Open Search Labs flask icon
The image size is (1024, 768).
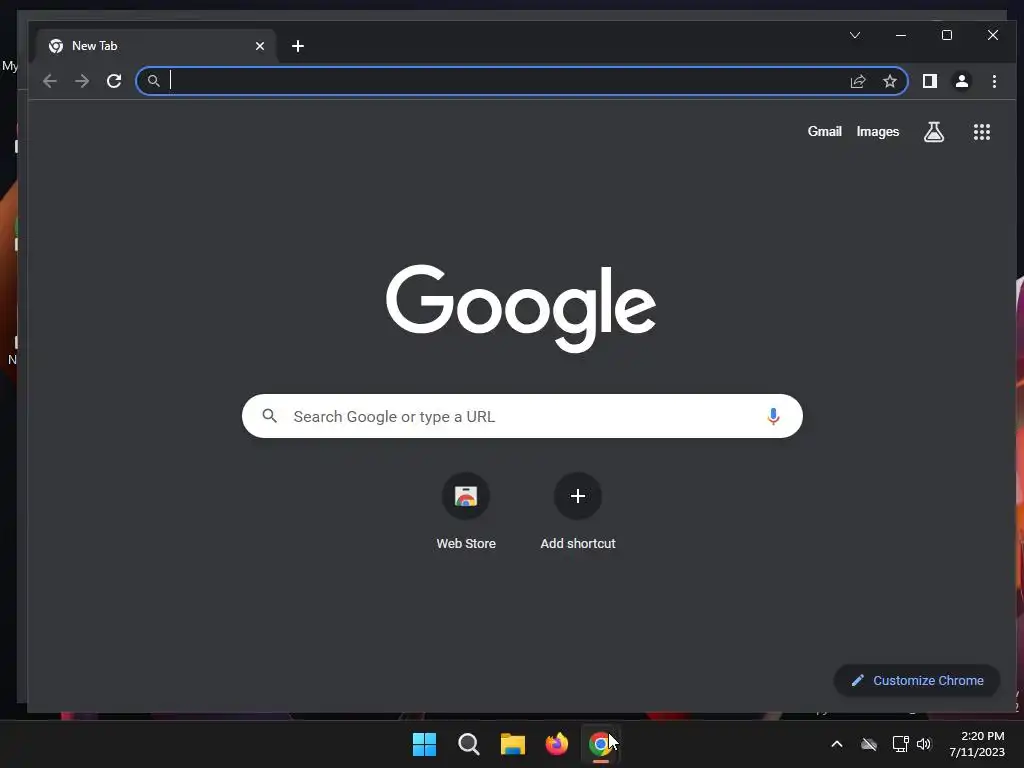coord(934,132)
